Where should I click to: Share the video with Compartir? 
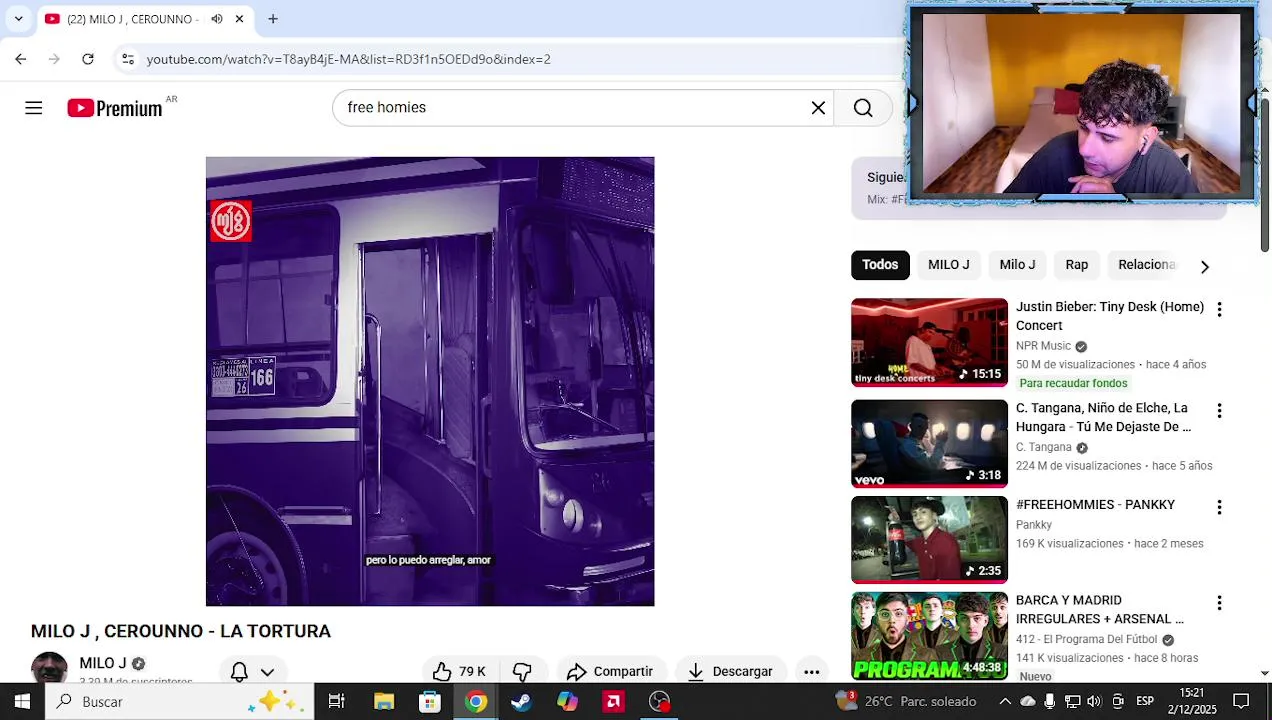point(610,671)
